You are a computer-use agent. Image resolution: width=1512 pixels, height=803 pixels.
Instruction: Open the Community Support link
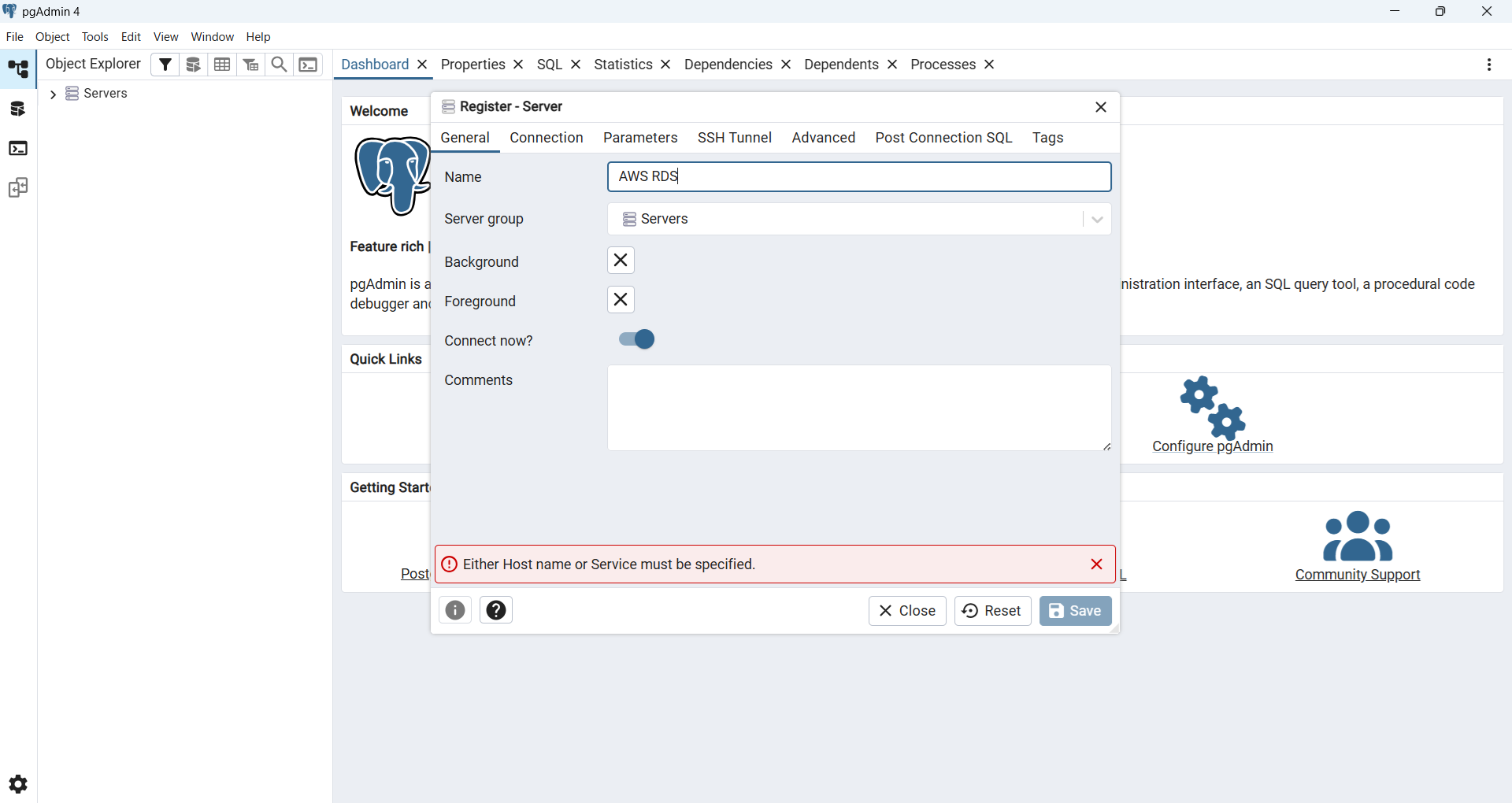(1357, 575)
